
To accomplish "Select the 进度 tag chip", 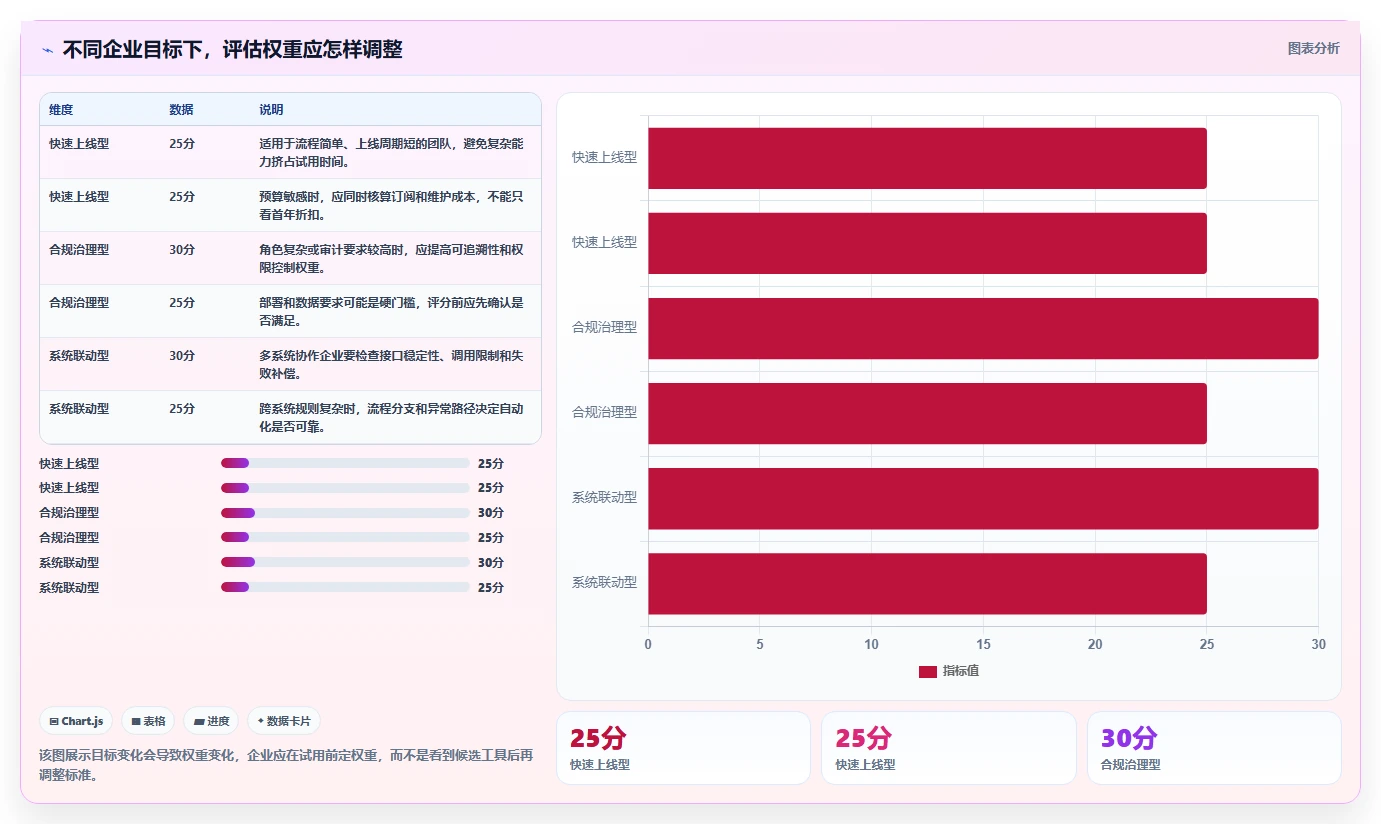I will click(211, 721).
